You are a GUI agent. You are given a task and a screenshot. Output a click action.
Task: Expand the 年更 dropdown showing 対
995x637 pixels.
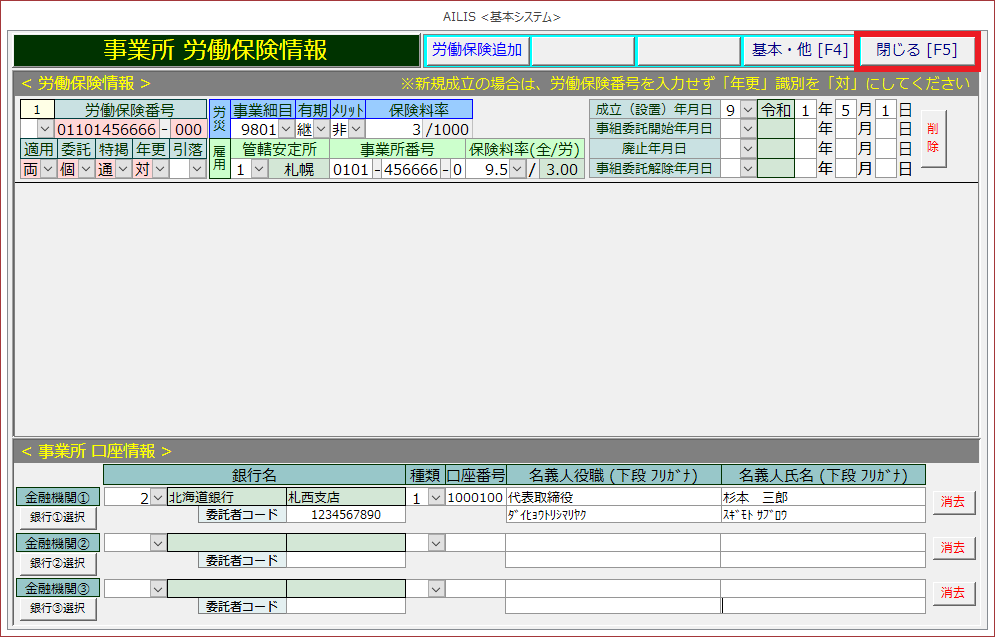point(158,169)
